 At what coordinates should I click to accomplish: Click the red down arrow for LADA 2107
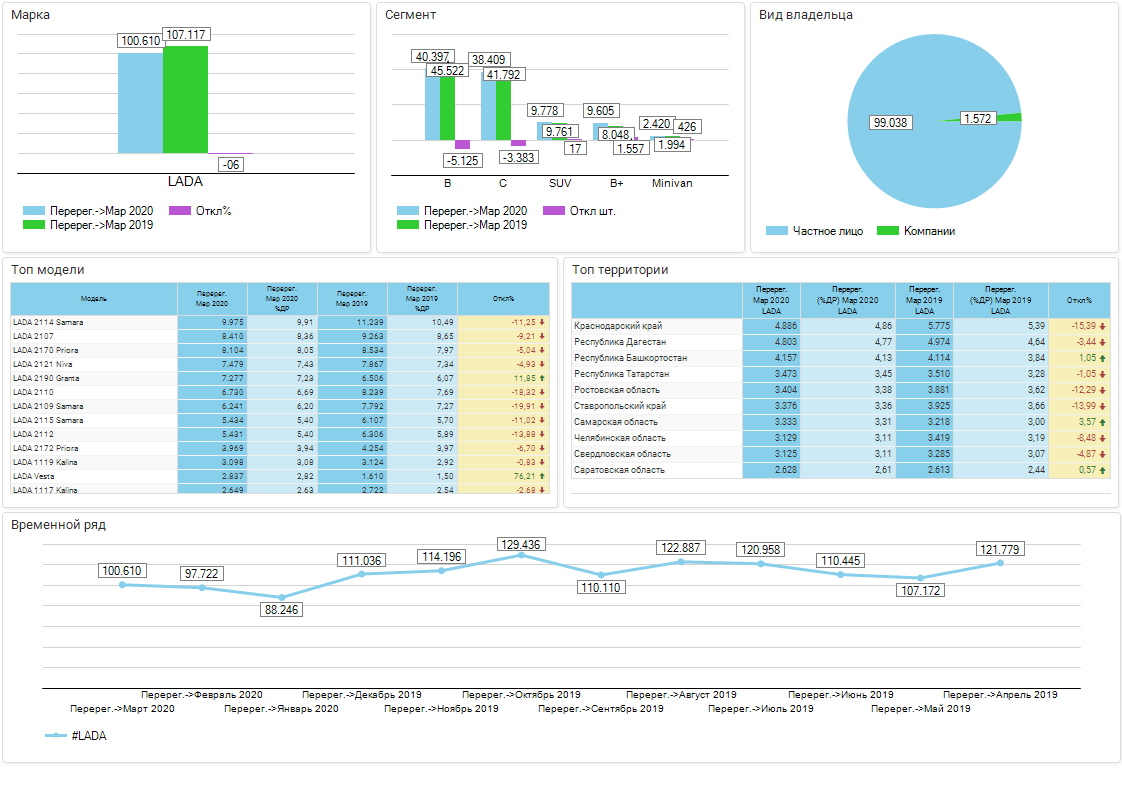542,336
